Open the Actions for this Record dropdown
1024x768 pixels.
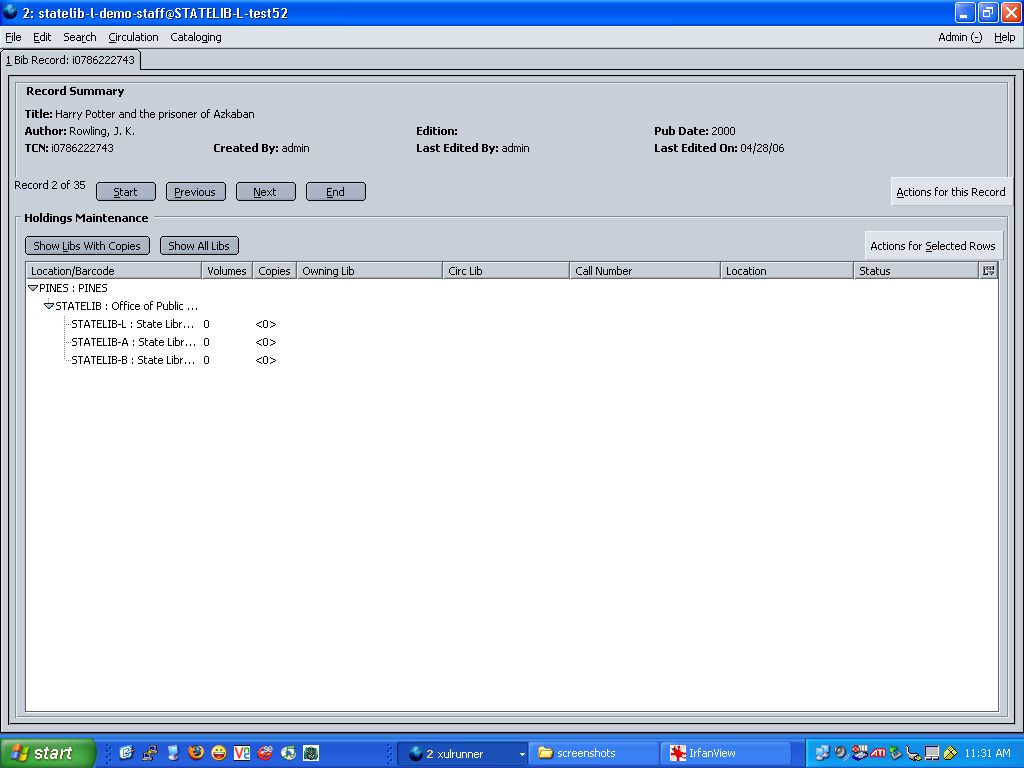pos(950,192)
